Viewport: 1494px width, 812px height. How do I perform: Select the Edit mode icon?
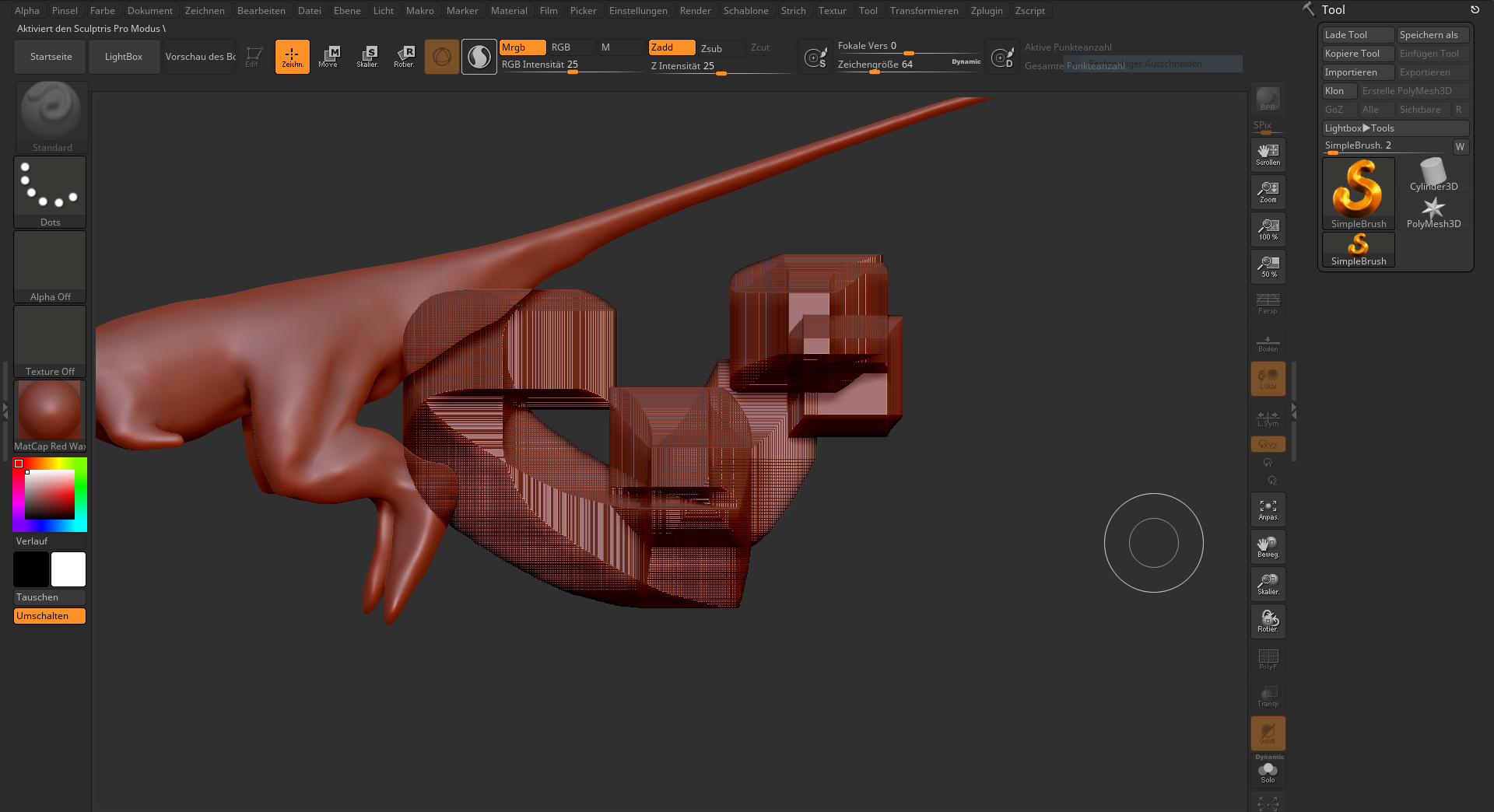(x=254, y=57)
